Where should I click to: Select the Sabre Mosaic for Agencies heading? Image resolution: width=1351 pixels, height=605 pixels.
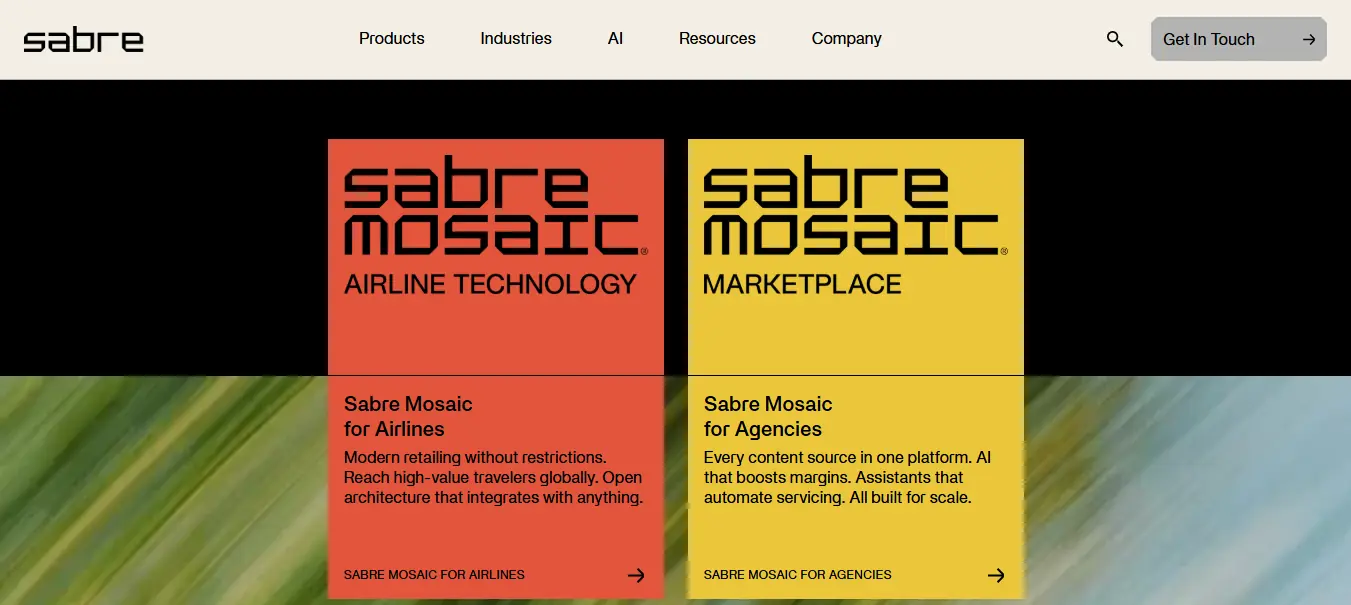point(768,416)
